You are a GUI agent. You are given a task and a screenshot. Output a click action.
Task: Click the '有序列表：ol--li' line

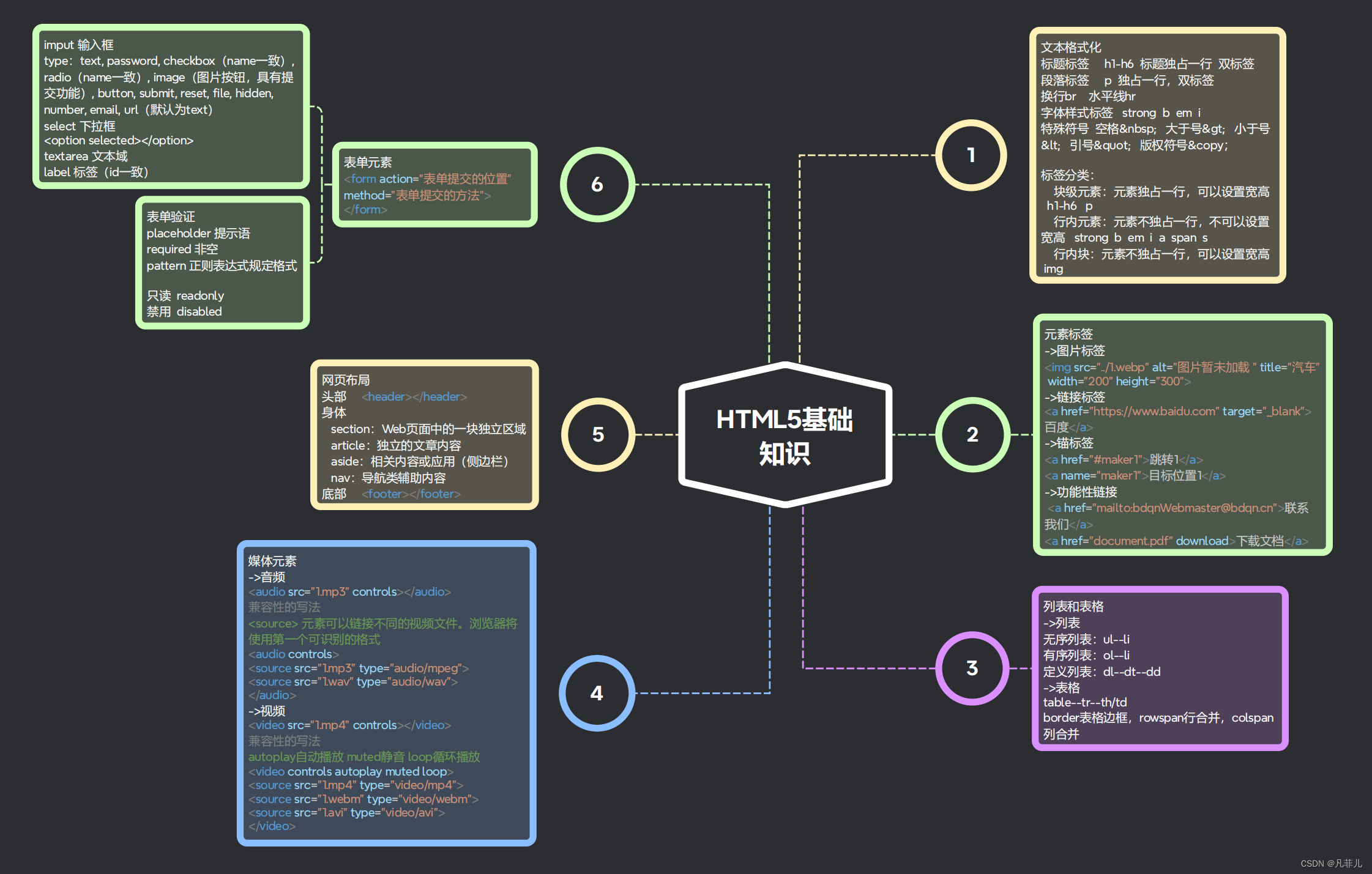1086,656
